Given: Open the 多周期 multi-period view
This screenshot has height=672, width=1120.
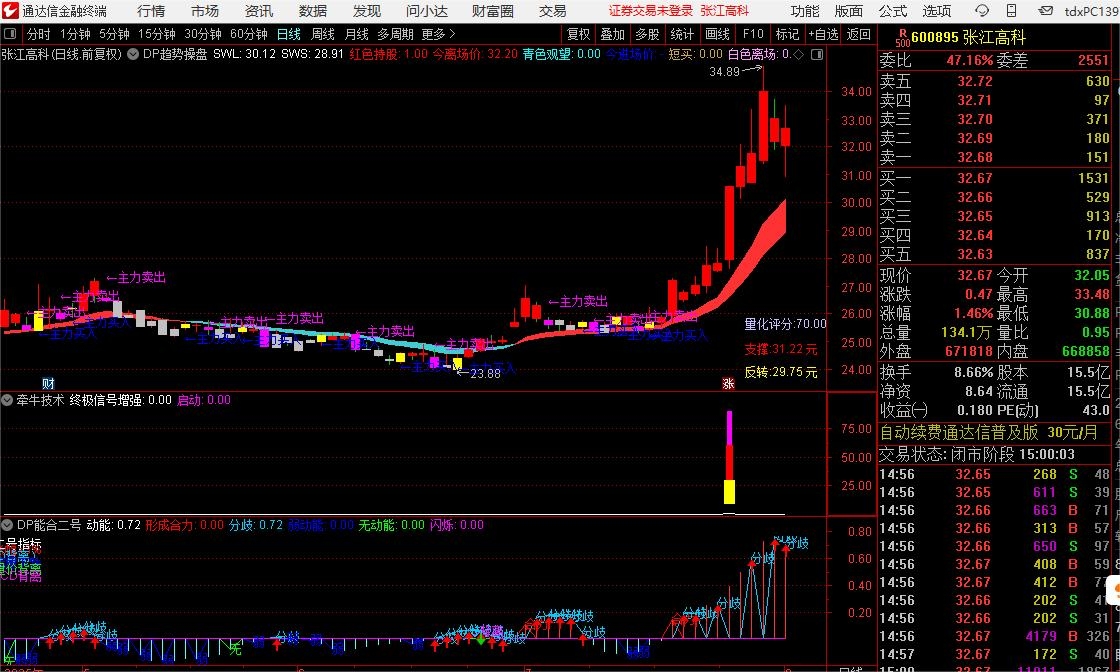Looking at the screenshot, I should (x=396, y=34).
